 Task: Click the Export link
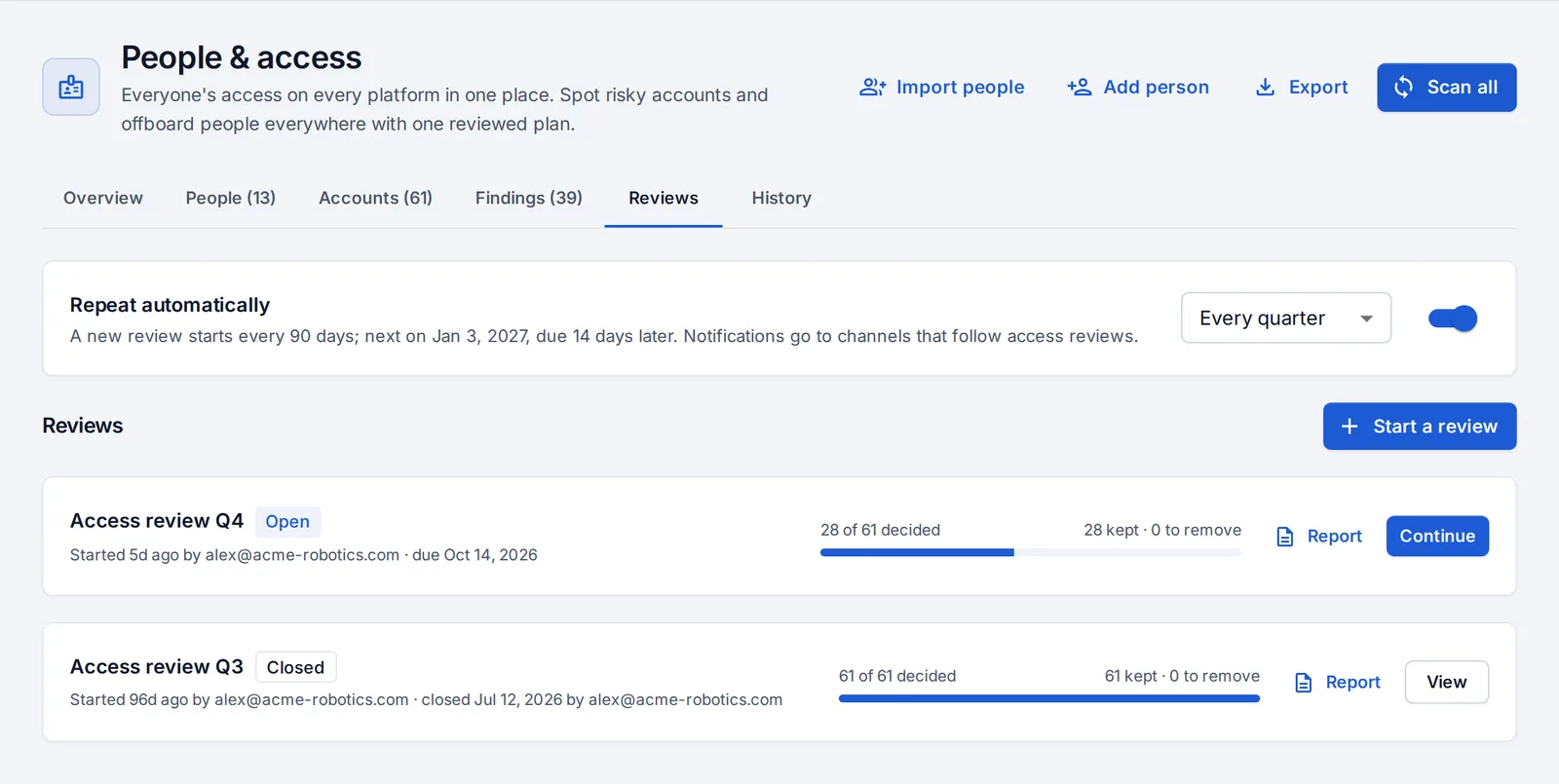1301,88
